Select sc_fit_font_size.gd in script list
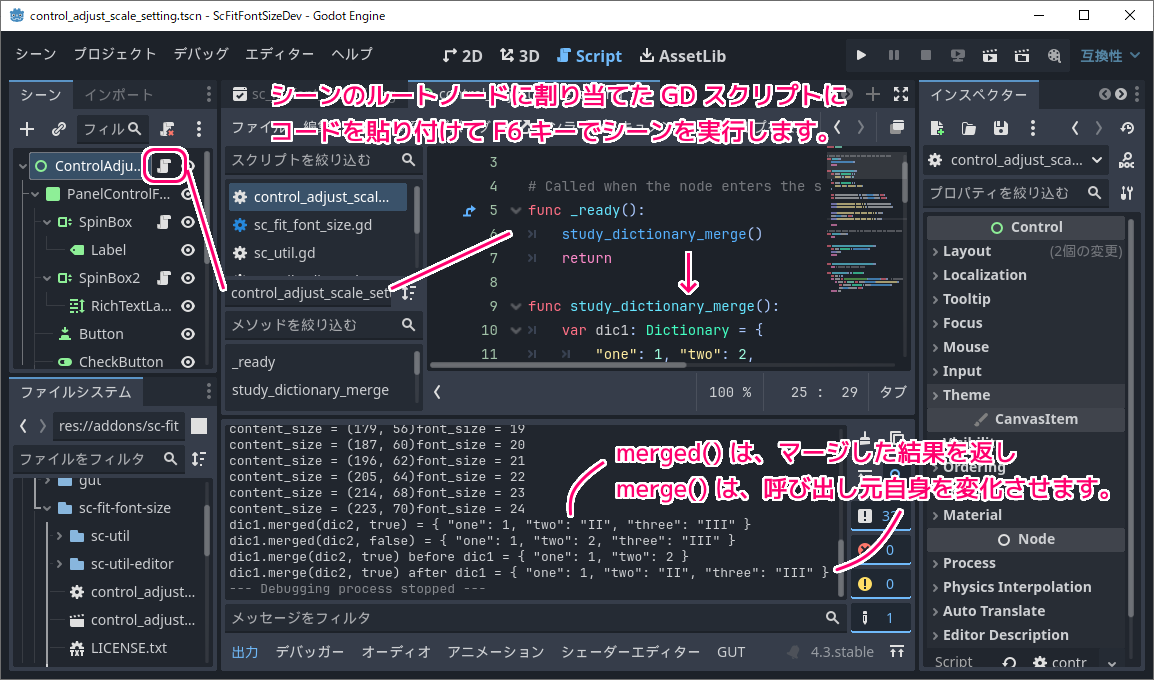Viewport: 1154px width, 680px height. [x=312, y=225]
